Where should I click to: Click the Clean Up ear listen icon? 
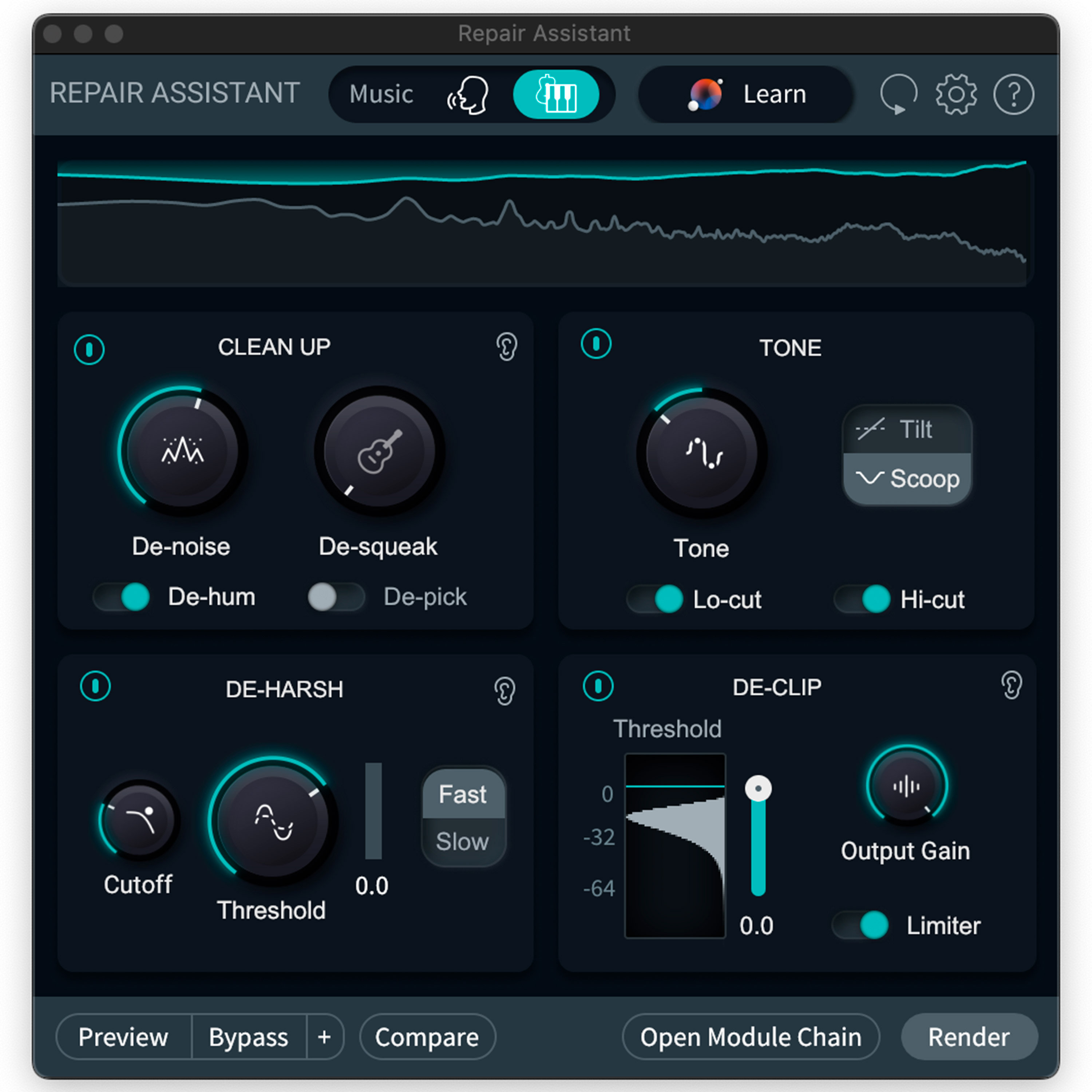point(506,347)
